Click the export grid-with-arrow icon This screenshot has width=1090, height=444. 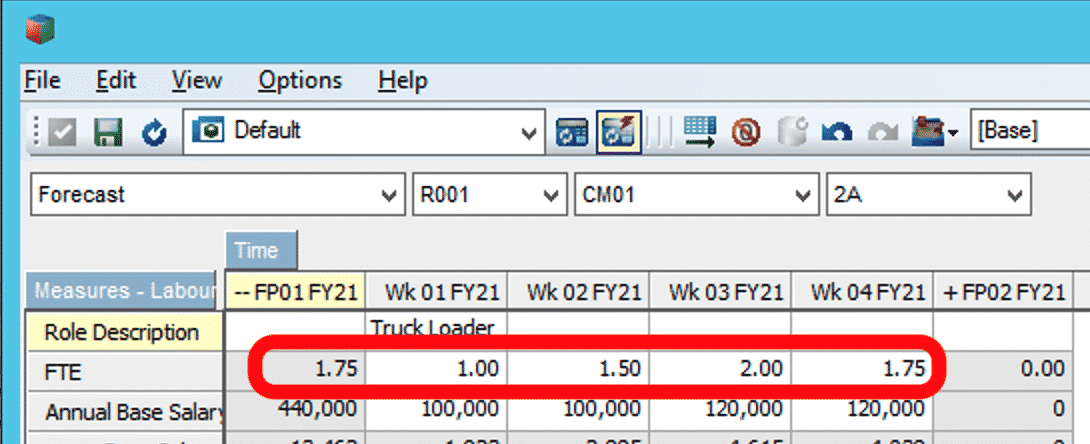pos(700,131)
